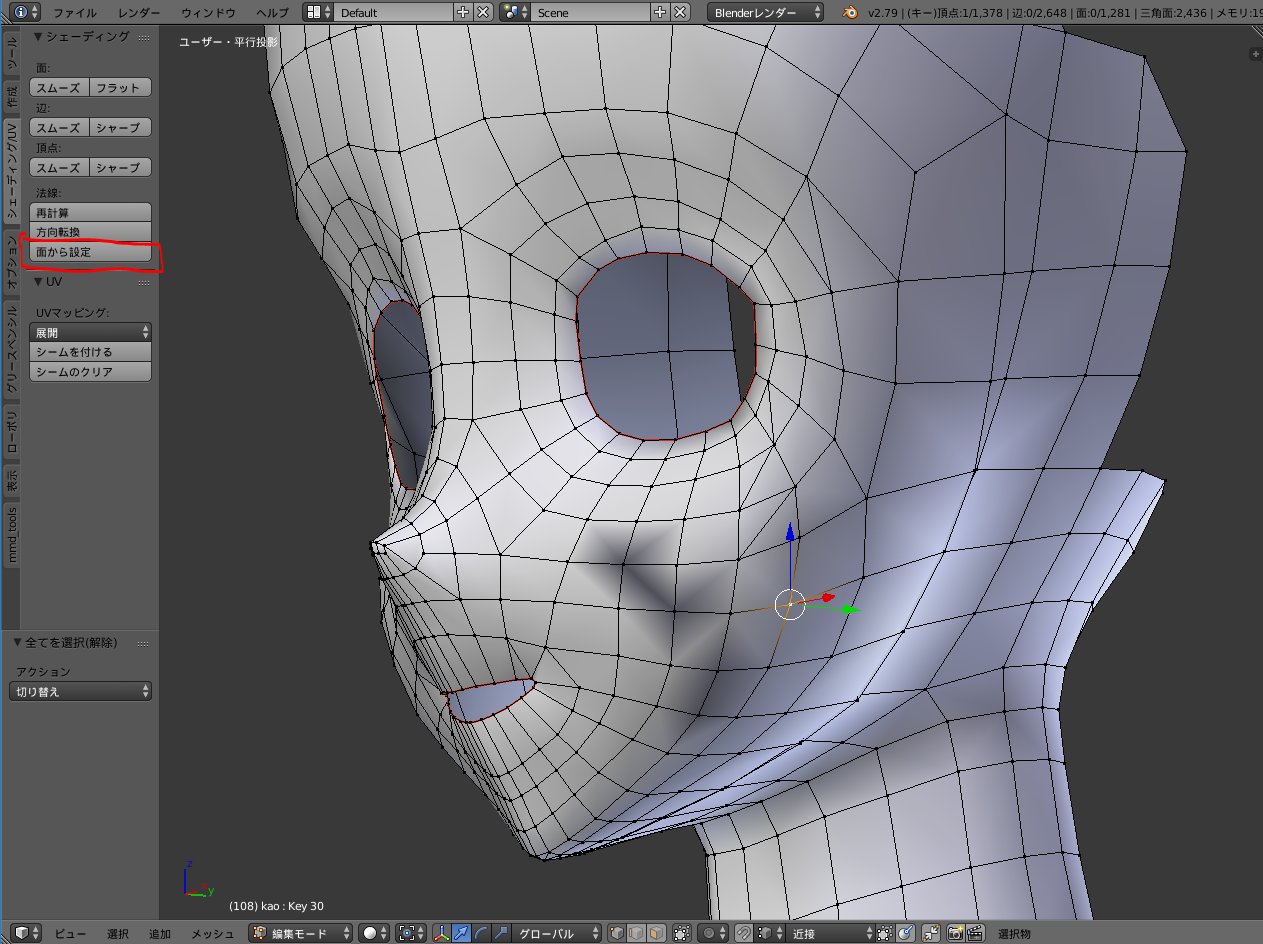Screen dimensions: 1263x944
Task: Select the scale manipulator icon
Action: point(502,933)
